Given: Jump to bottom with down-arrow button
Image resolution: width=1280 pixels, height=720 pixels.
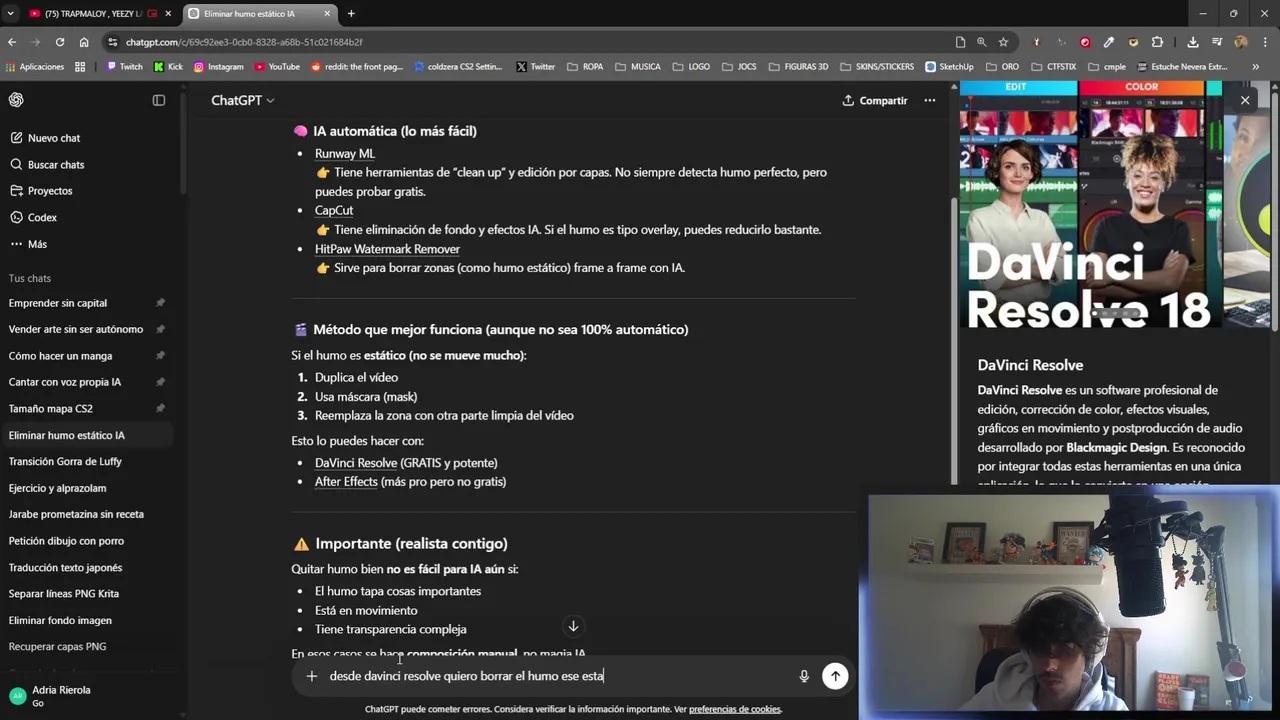Looking at the screenshot, I should pyautogui.click(x=573, y=626).
